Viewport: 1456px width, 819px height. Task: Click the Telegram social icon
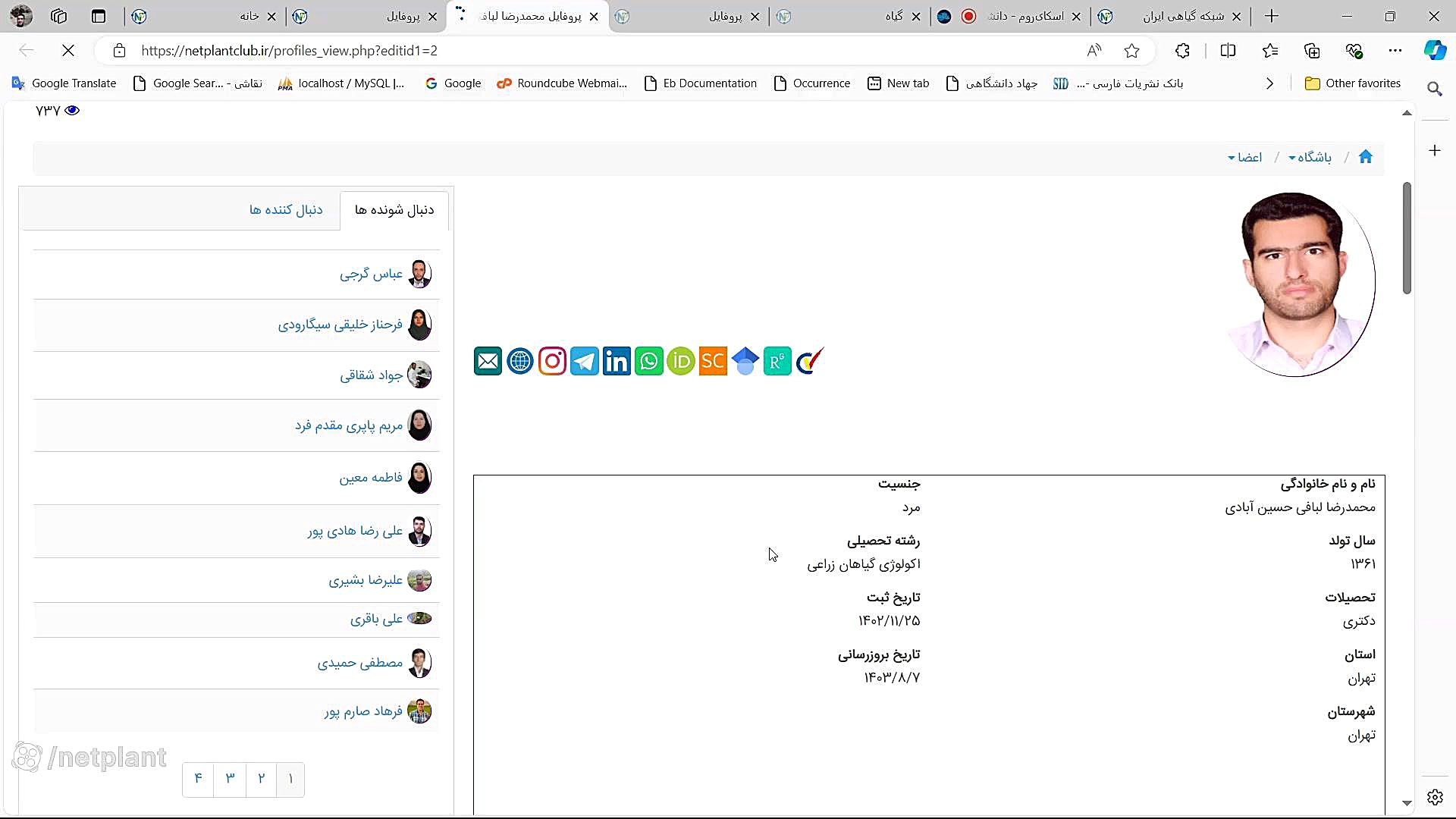(585, 362)
